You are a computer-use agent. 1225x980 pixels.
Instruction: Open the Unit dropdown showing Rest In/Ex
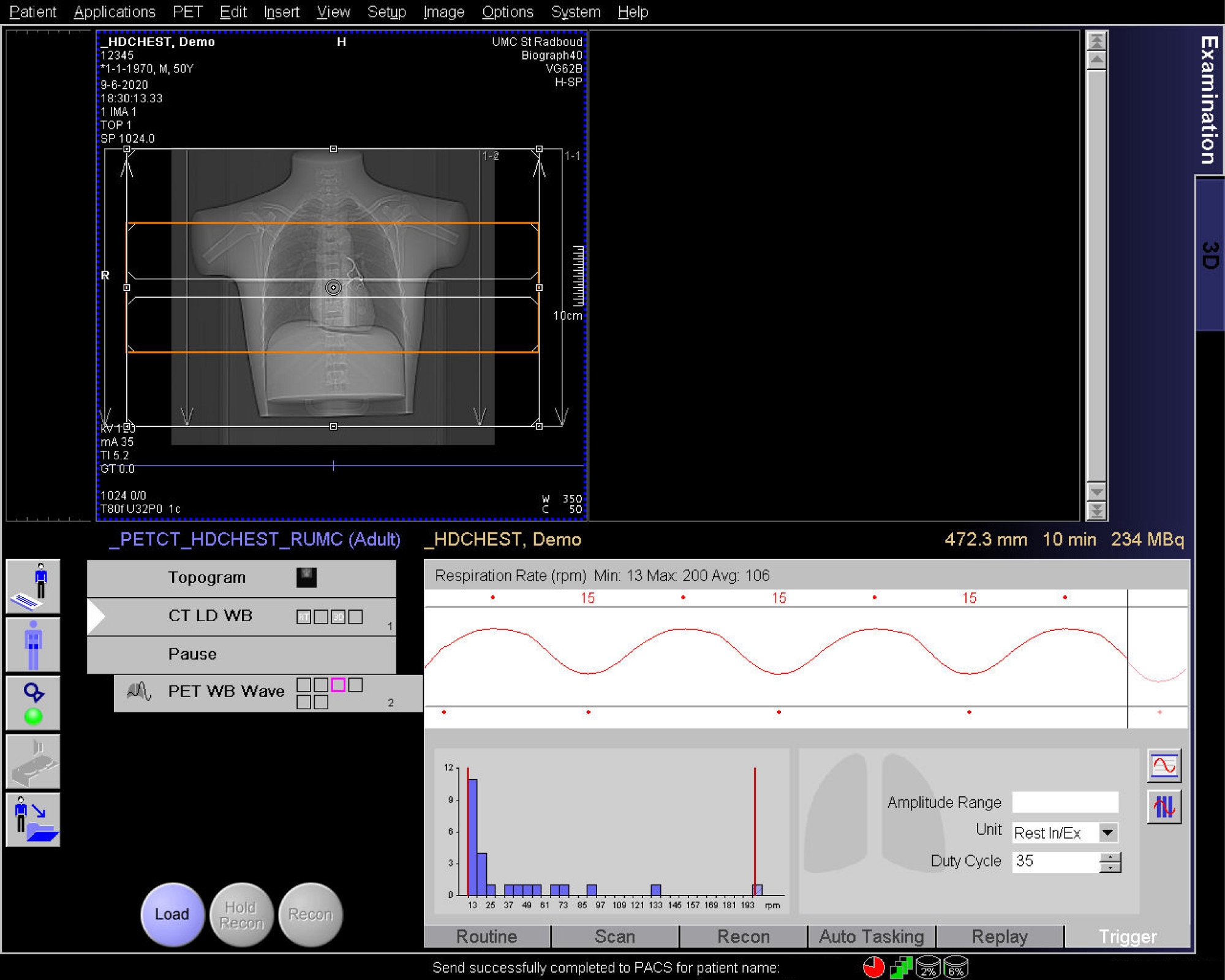pyautogui.click(x=1107, y=832)
